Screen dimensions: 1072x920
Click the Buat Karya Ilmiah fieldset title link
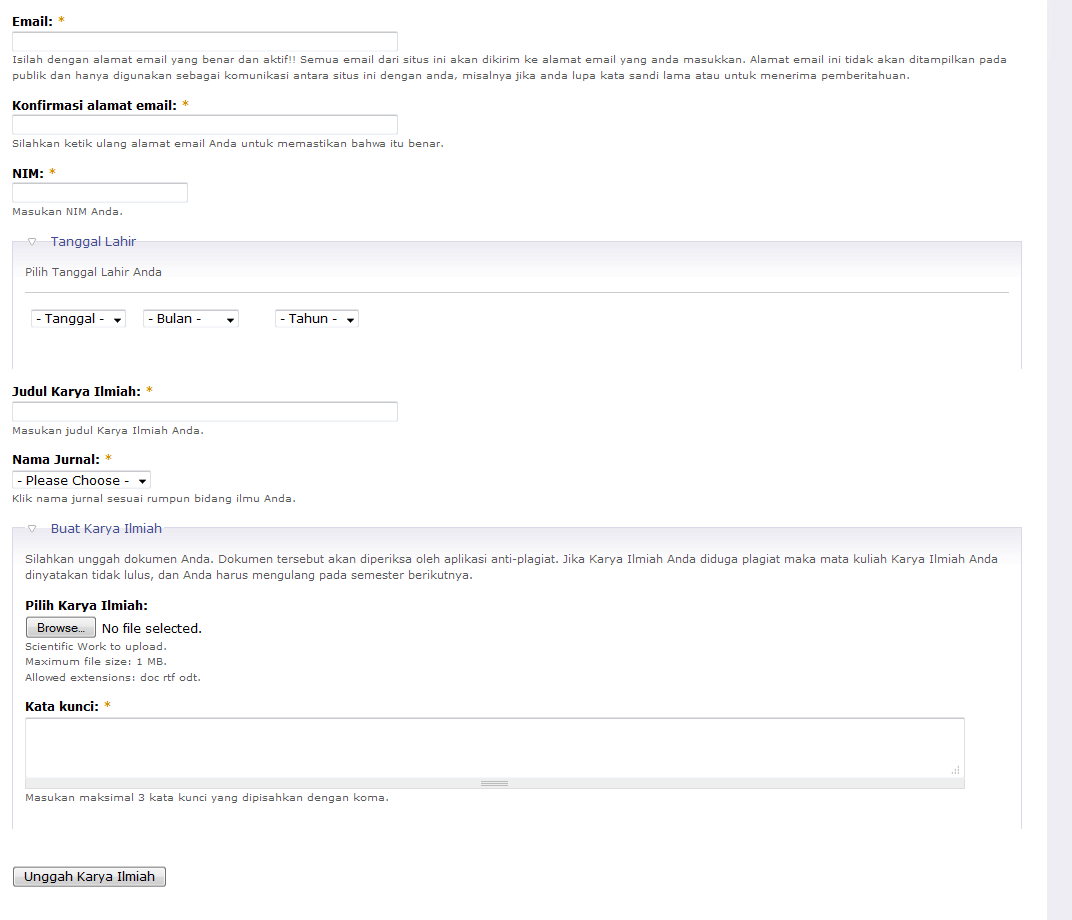click(x=106, y=529)
